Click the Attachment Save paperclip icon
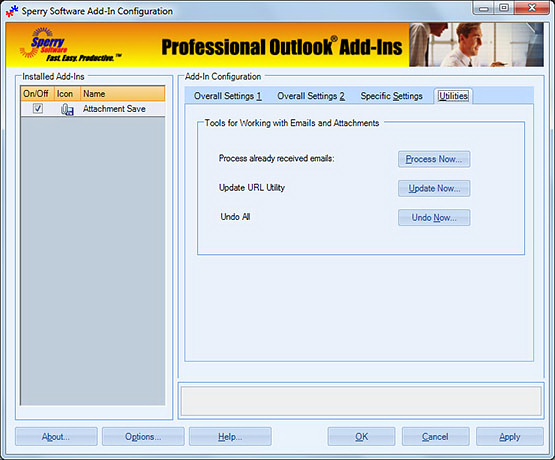This screenshot has height=460, width=555. (67, 109)
